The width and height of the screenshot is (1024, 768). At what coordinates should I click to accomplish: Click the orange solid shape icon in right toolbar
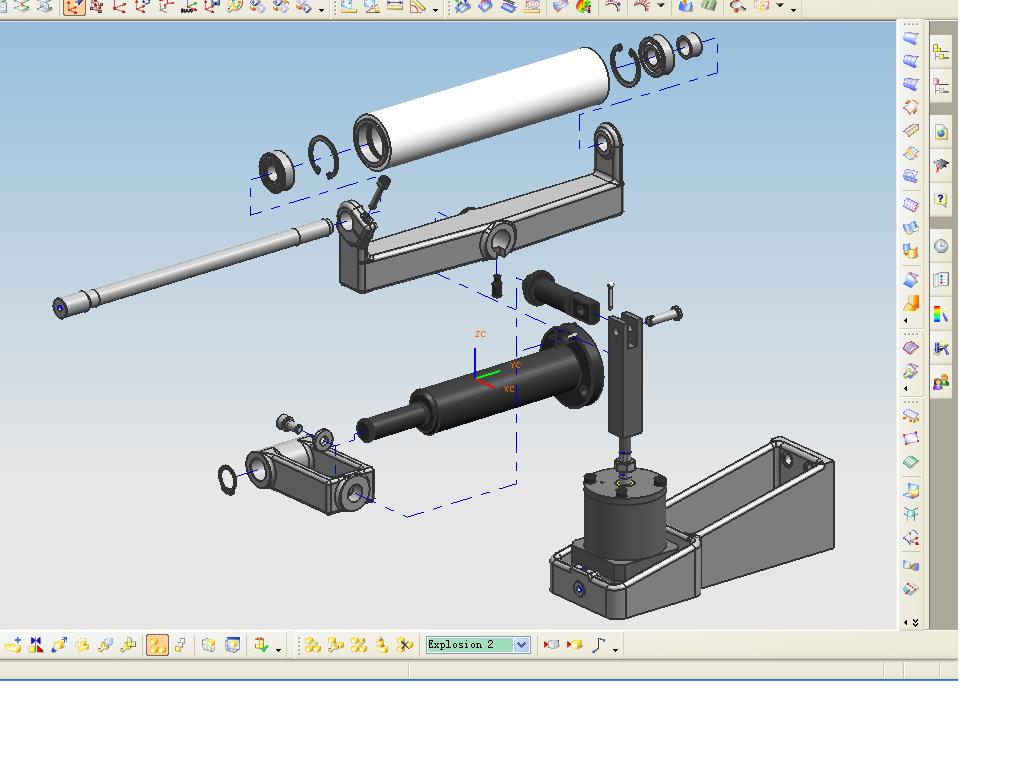click(910, 304)
